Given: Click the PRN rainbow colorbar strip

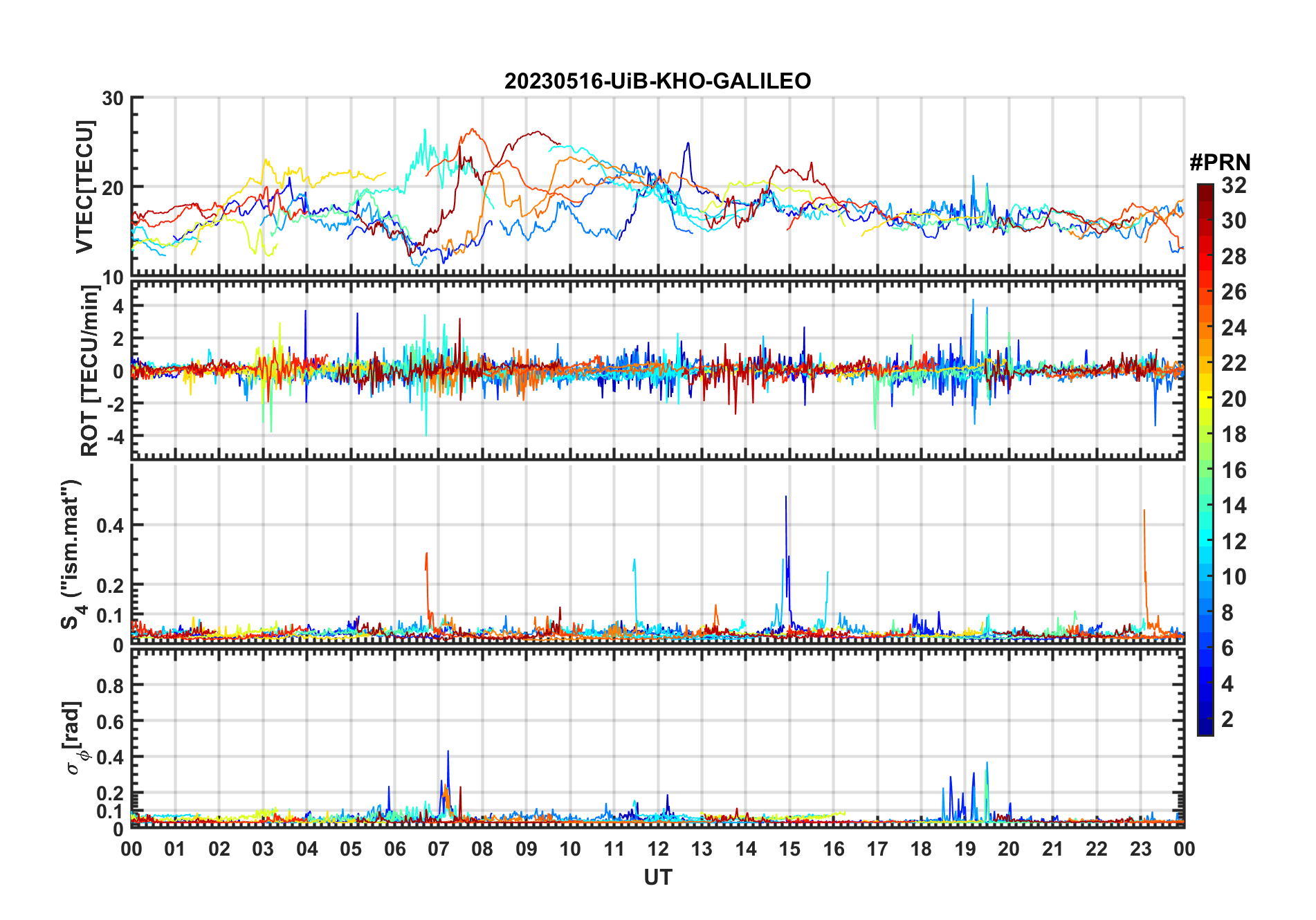Looking at the screenshot, I should pyautogui.click(x=1205, y=459).
